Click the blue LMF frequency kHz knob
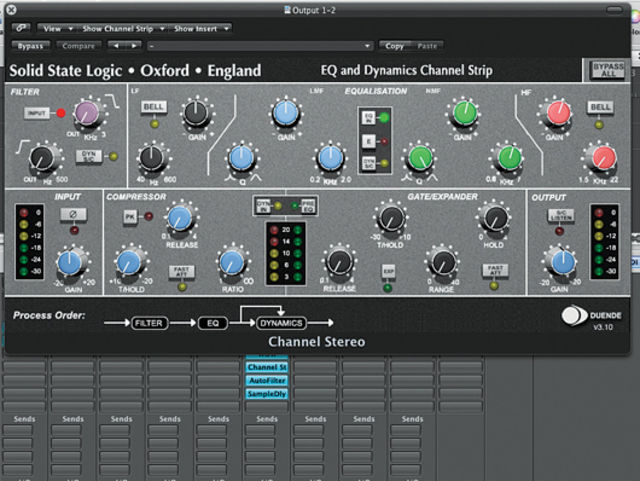 click(x=330, y=158)
